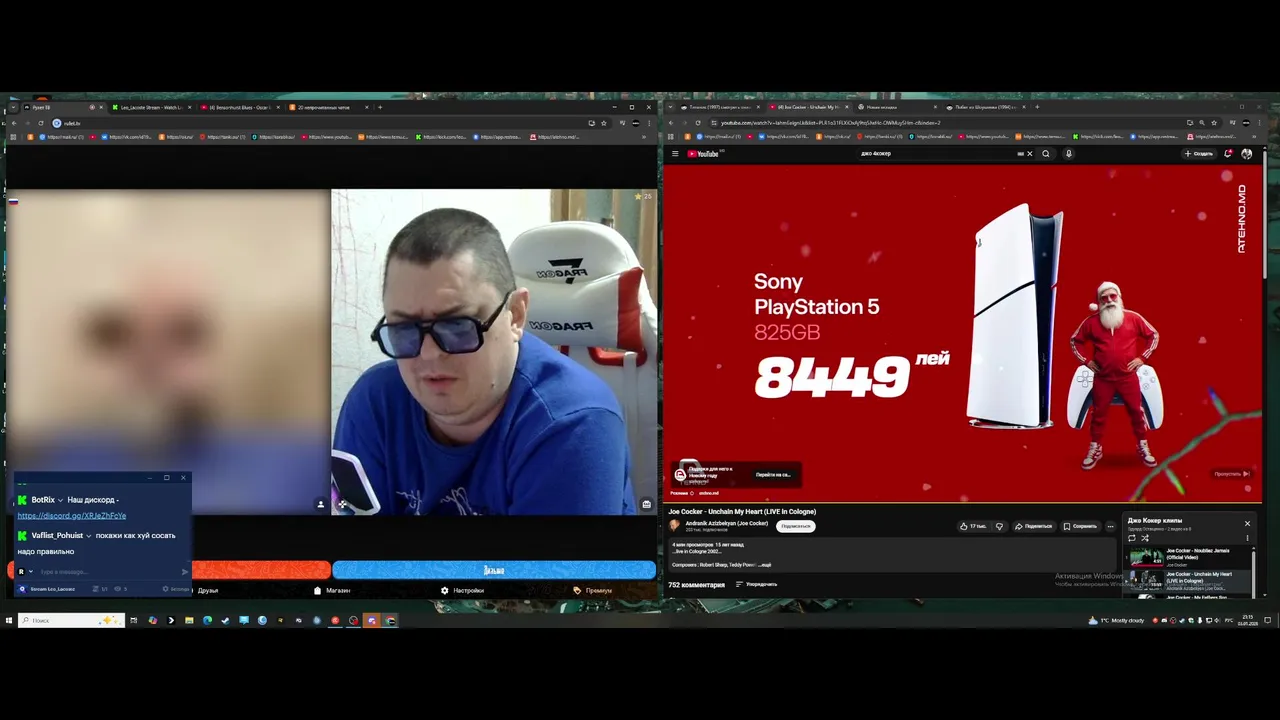Open Task View on the taskbar

coord(134,621)
